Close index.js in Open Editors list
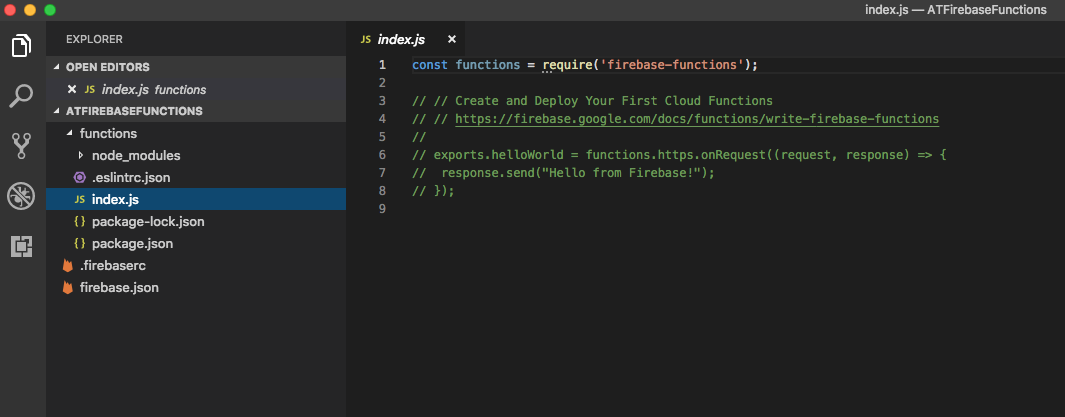 [x=71, y=89]
